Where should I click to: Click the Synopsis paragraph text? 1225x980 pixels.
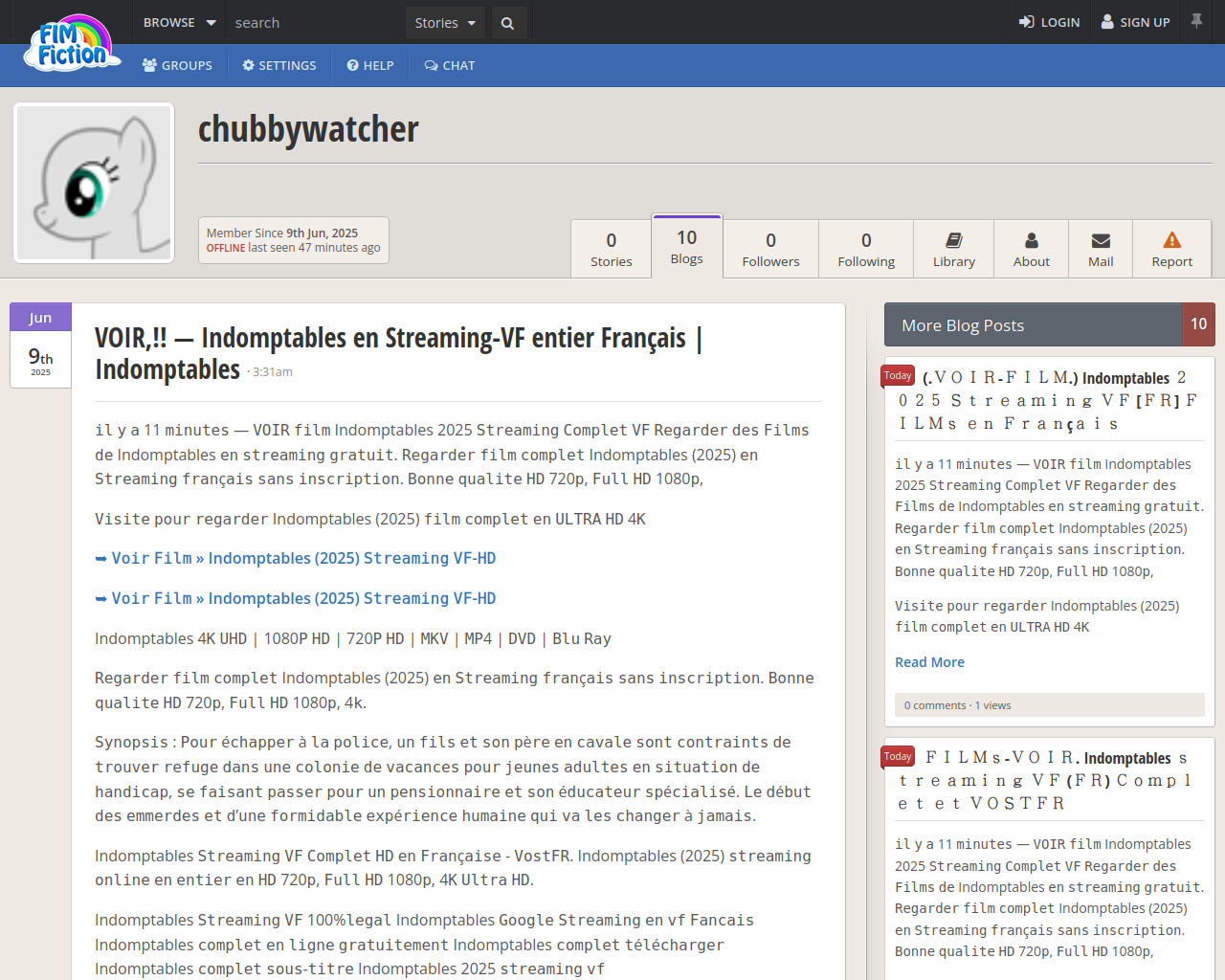(453, 779)
